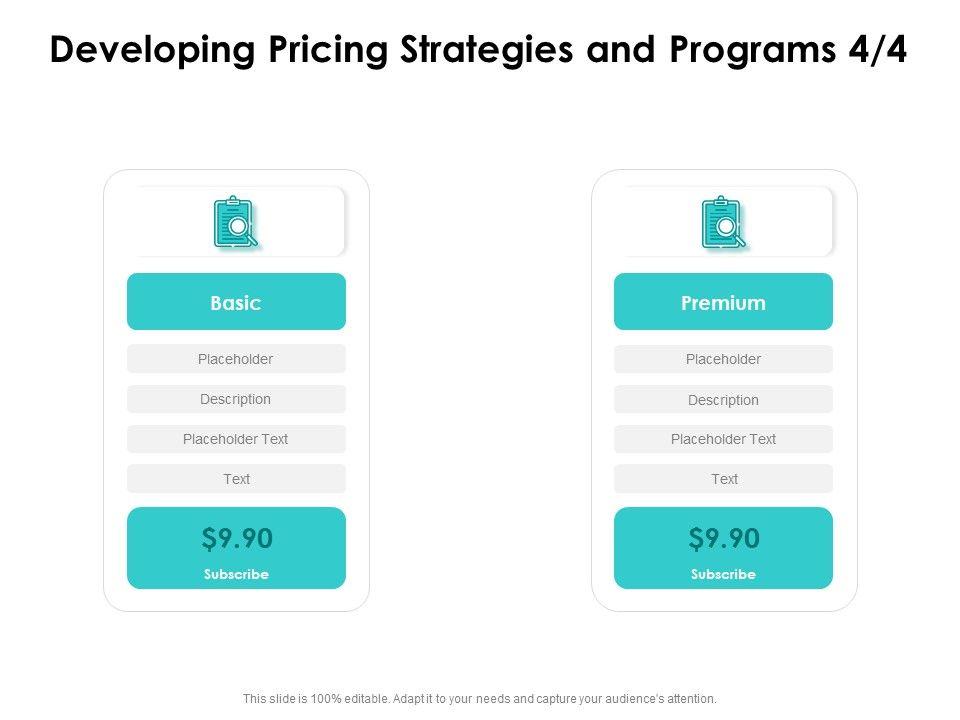Click the editable slide footer note
960x720 pixels.
(480, 699)
